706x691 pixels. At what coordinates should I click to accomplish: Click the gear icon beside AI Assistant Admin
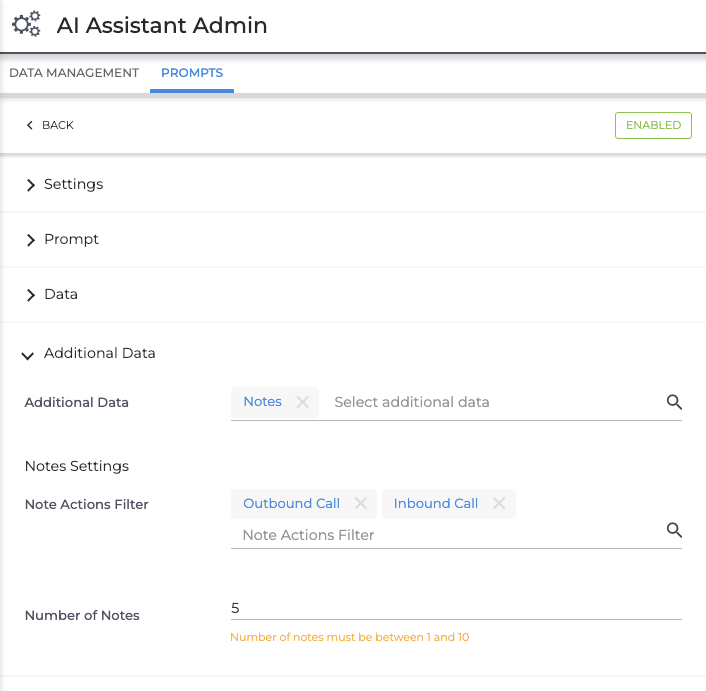pyautogui.click(x=26, y=24)
